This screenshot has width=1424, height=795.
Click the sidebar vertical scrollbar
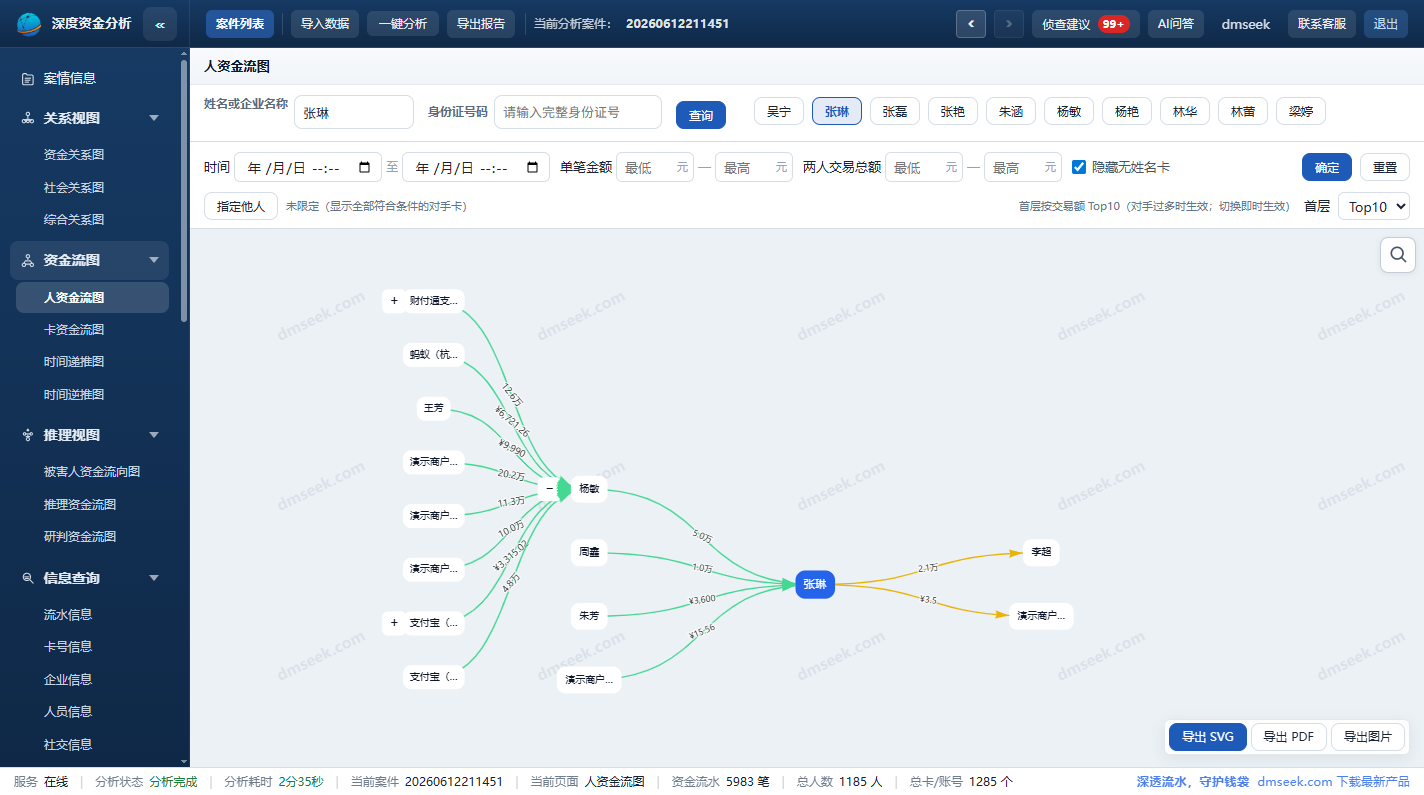click(x=183, y=190)
